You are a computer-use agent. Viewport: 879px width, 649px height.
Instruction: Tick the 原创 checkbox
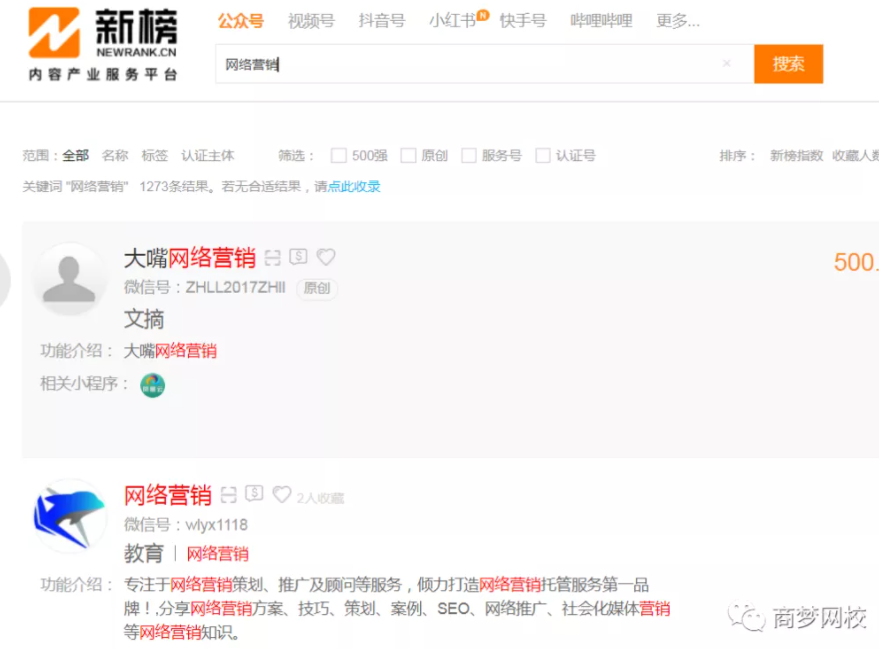(x=408, y=155)
